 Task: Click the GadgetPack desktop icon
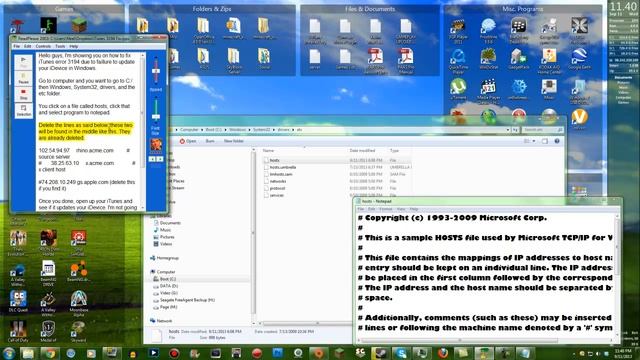tap(518, 59)
